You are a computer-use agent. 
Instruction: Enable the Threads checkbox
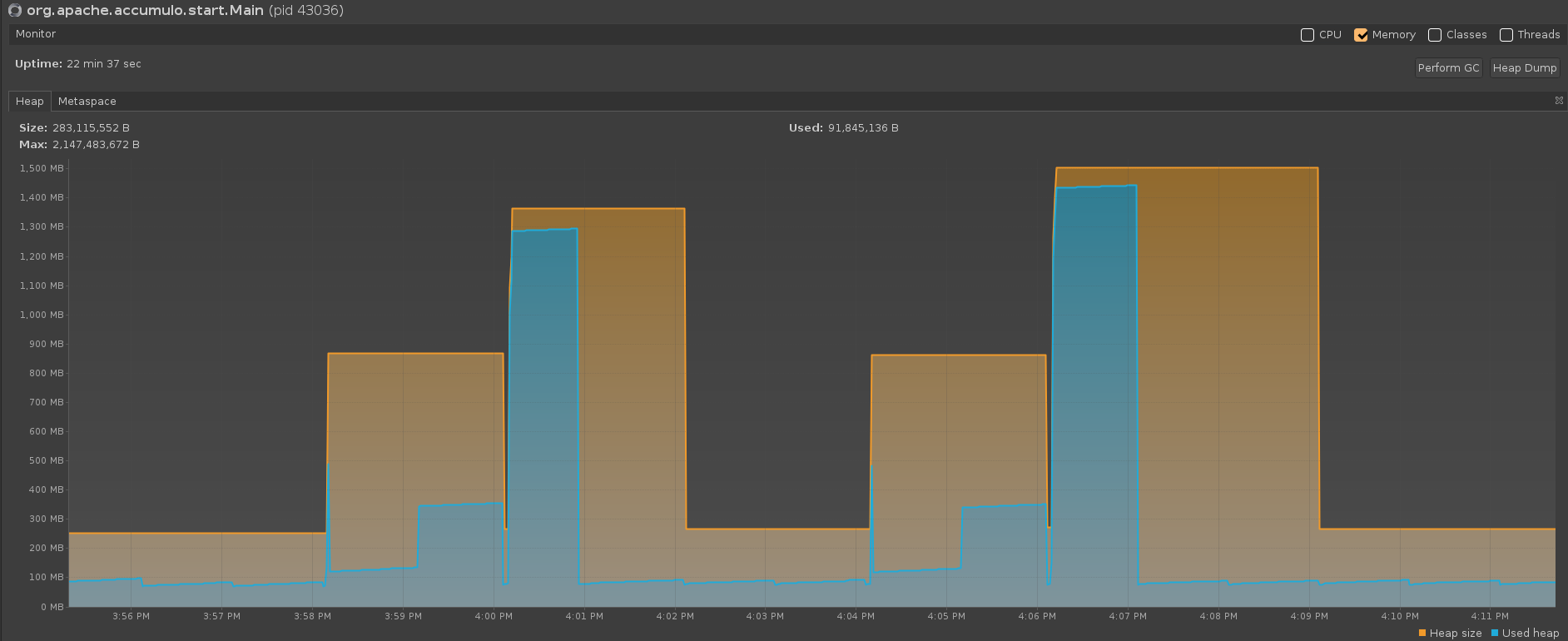pyautogui.click(x=1506, y=35)
